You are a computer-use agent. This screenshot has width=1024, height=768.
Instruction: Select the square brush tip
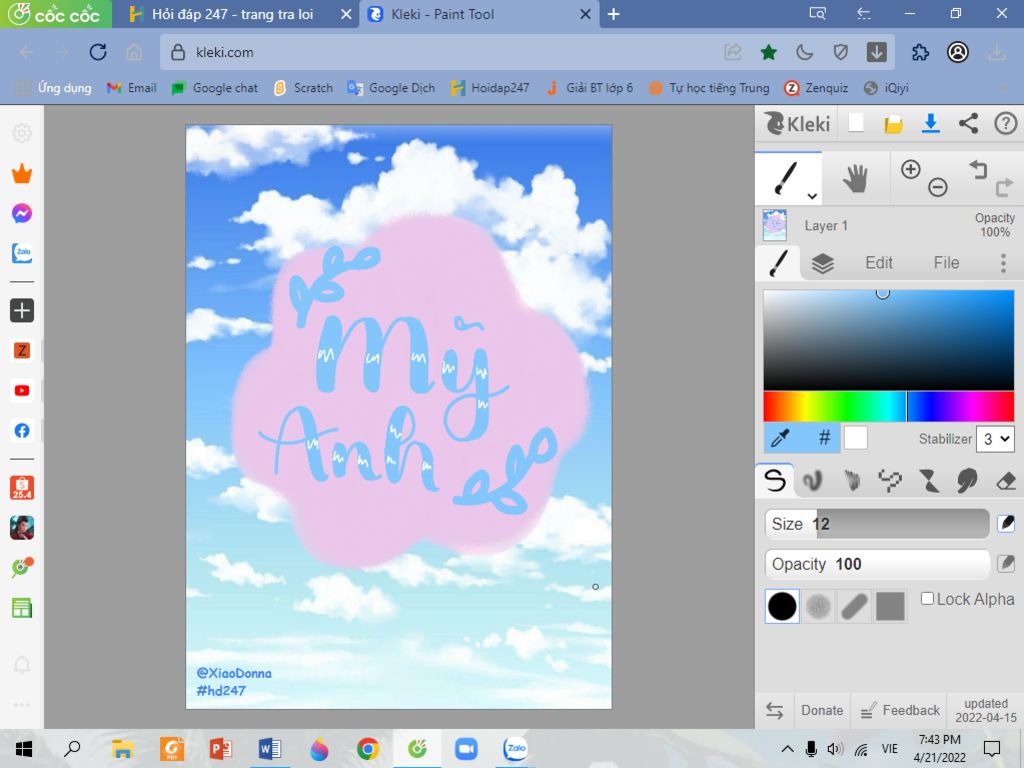pyautogui.click(x=890, y=606)
